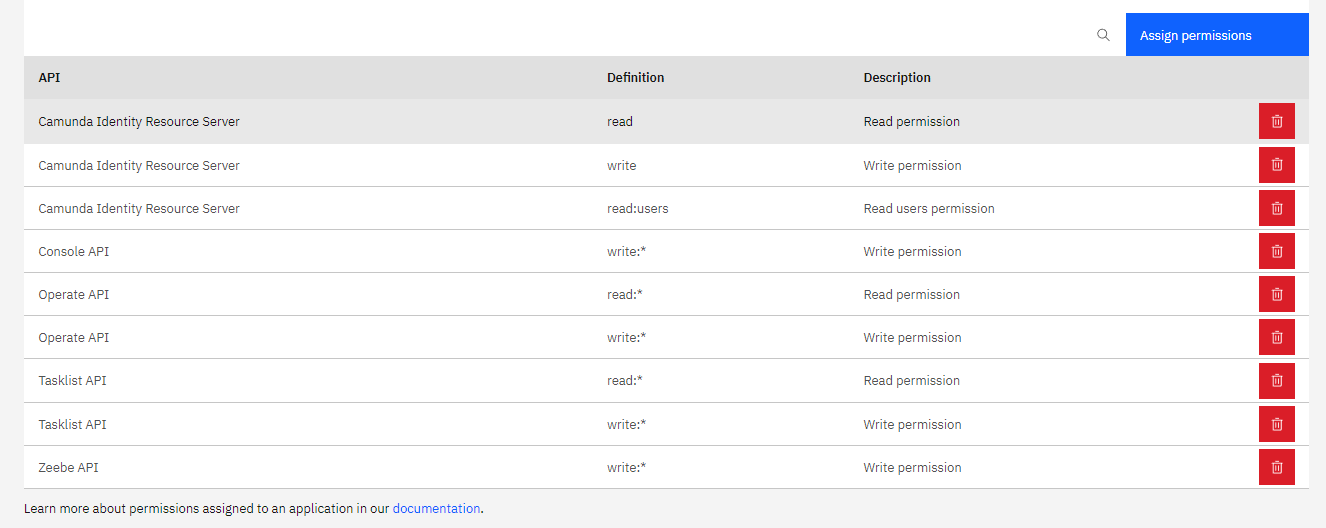Click the Definition column header
Viewport: 1326px width, 528px height.
(635, 77)
